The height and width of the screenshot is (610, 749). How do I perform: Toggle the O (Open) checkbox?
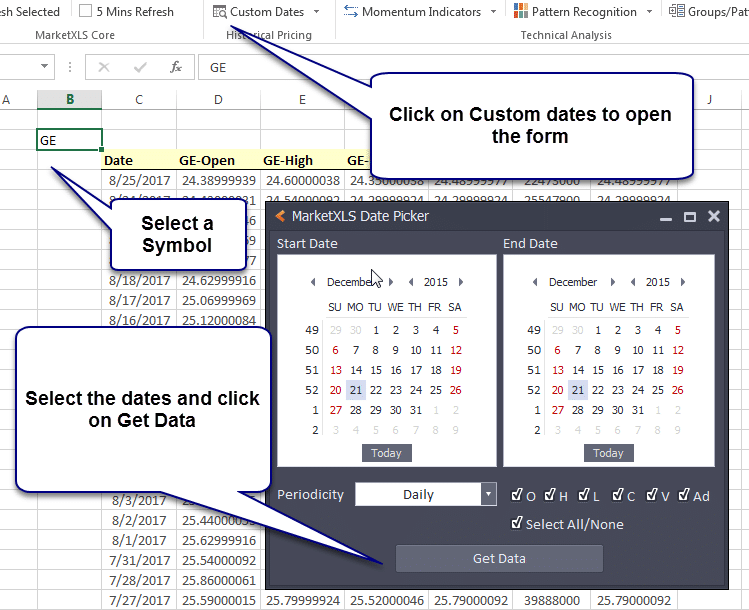516,495
